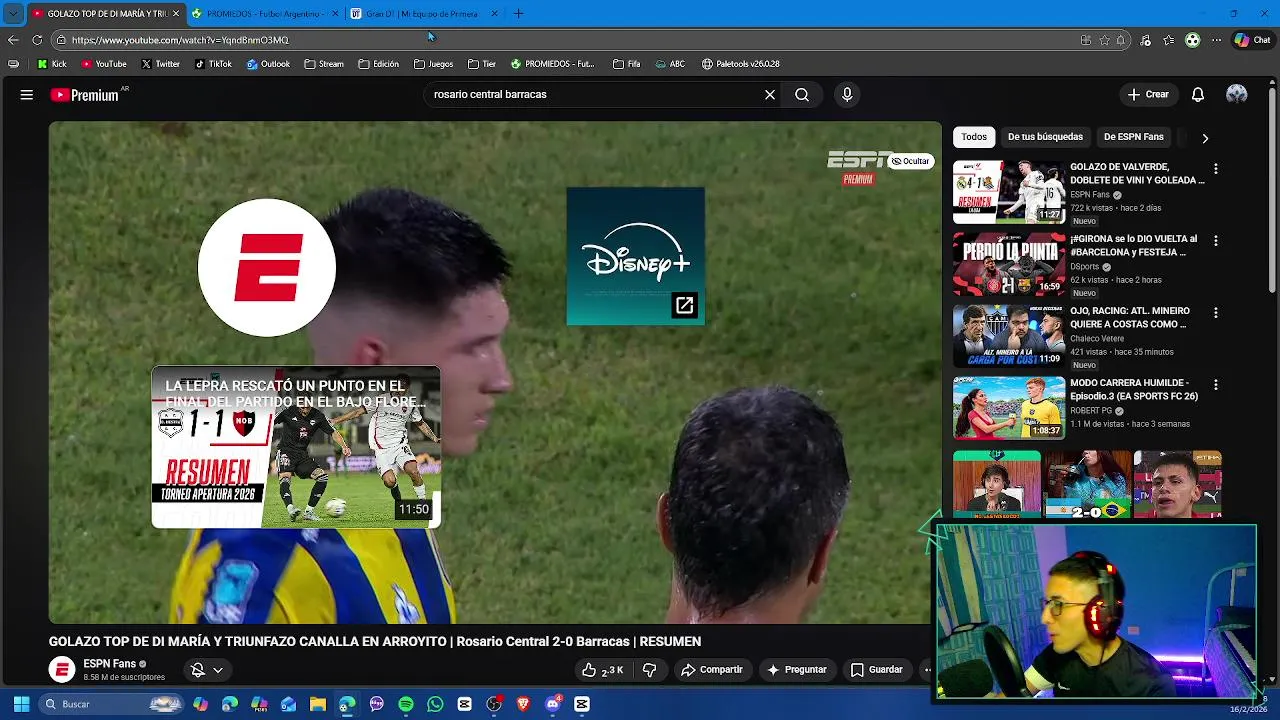Viewport: 1280px width, 720px height.
Task: Click the ESPN channel logo circle on video
Action: click(x=267, y=267)
